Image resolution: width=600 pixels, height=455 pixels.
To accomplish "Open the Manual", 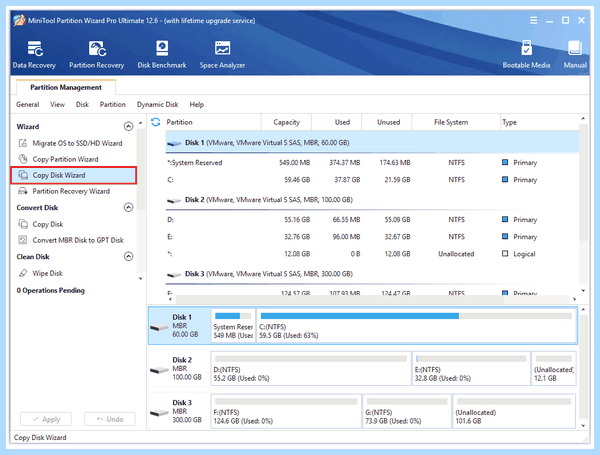I will [575, 55].
